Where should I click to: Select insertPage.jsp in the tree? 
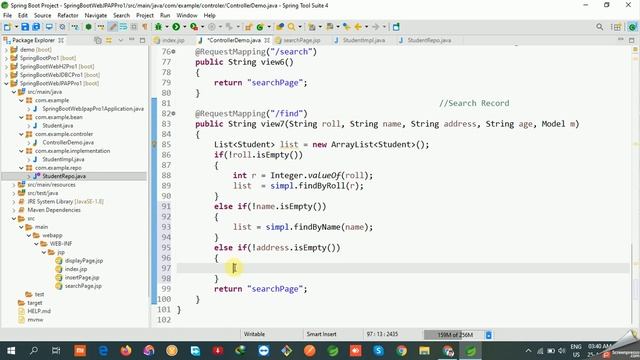(x=82, y=278)
